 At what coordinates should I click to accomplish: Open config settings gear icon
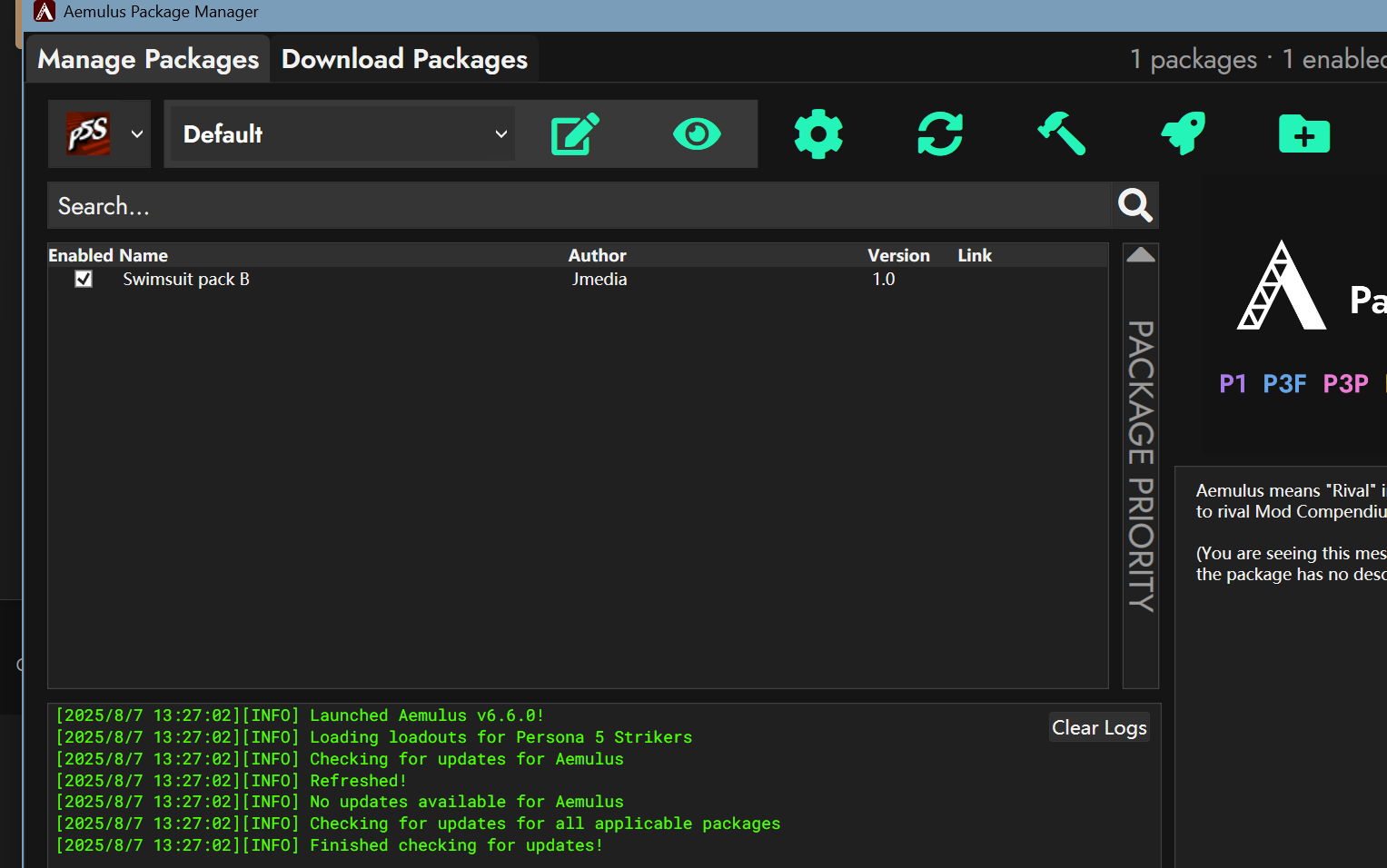(818, 134)
